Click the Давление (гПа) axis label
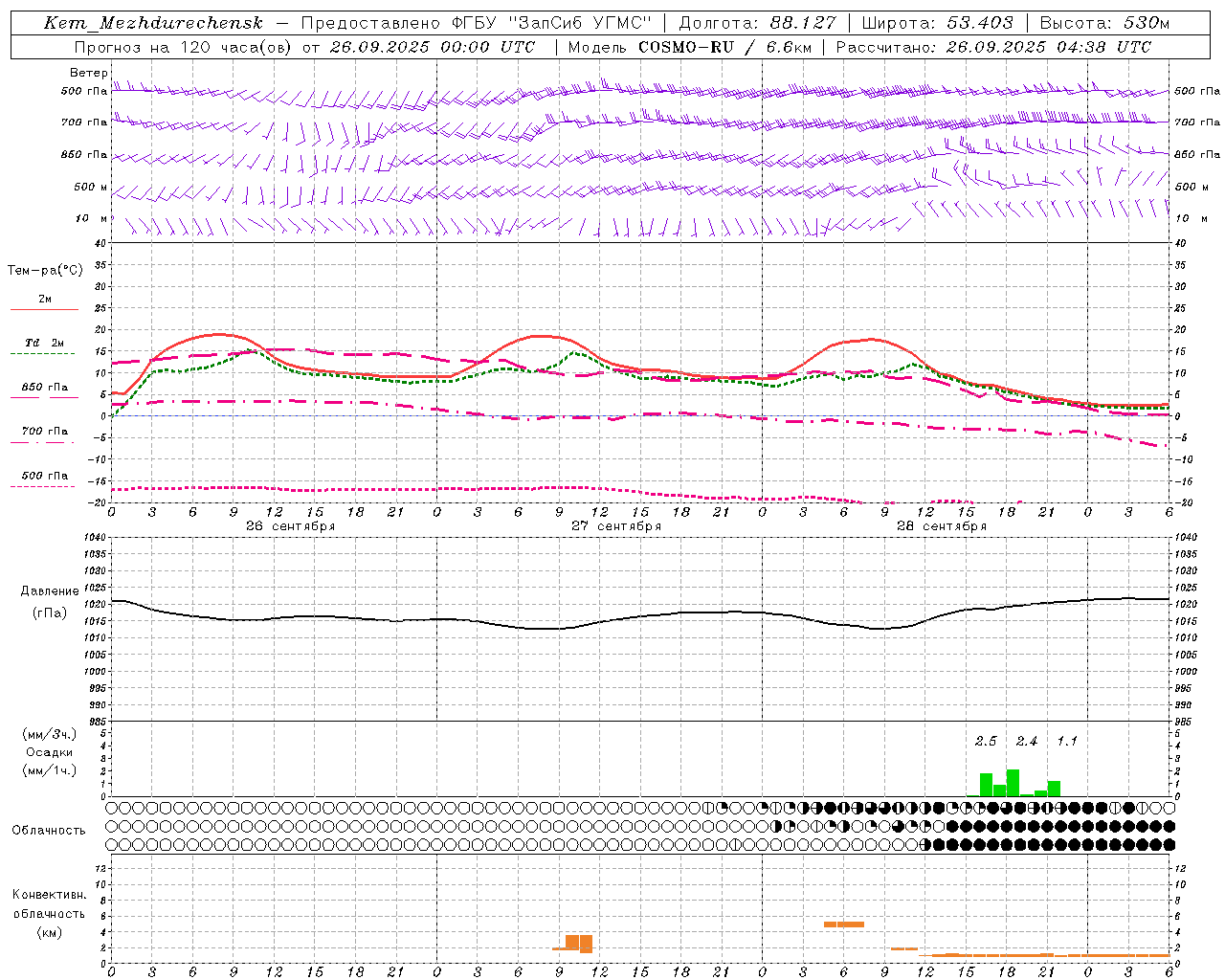Image resolution: width=1225 pixels, height=980 pixels. point(50,602)
